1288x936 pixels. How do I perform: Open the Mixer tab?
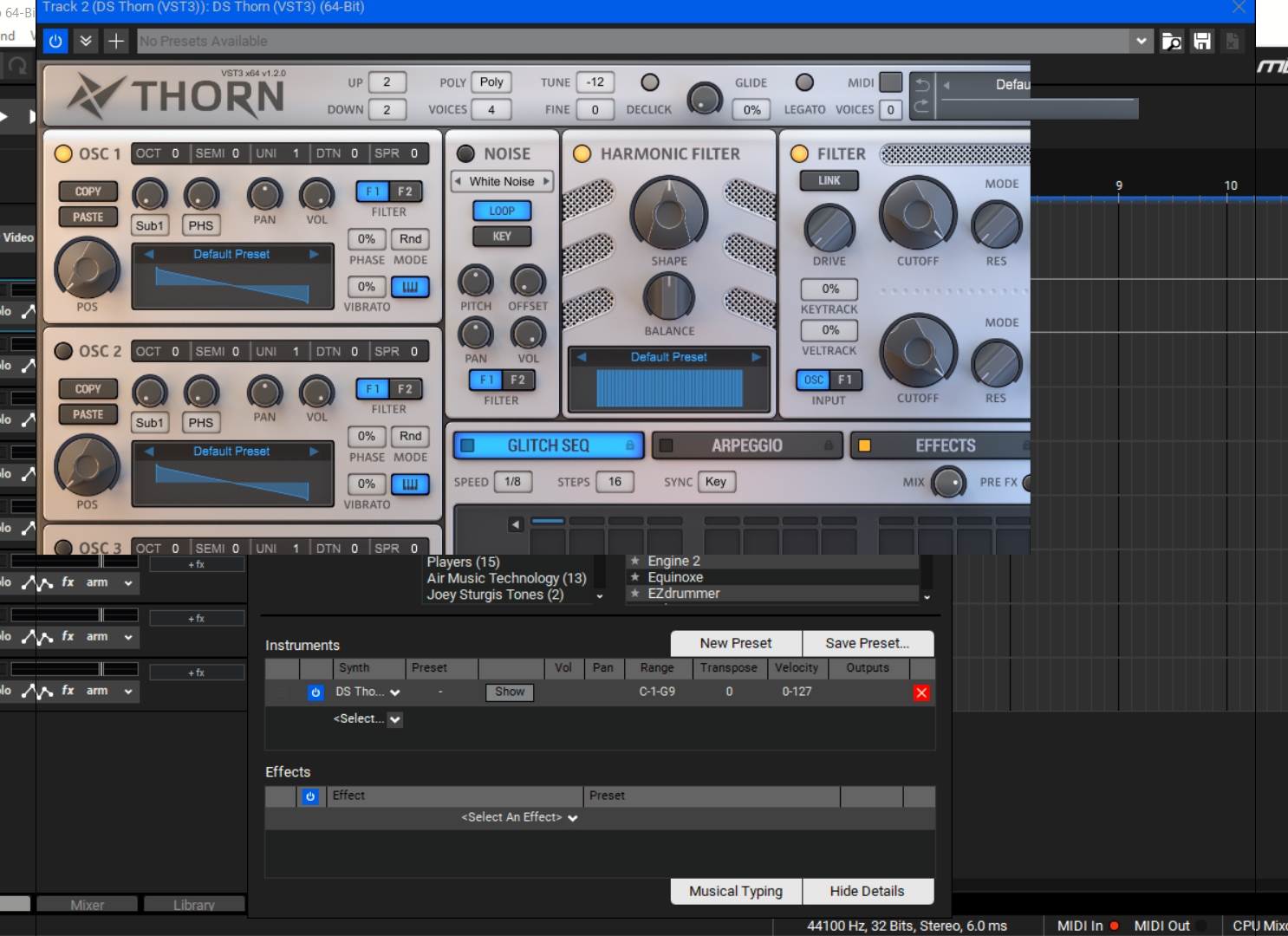tap(87, 905)
